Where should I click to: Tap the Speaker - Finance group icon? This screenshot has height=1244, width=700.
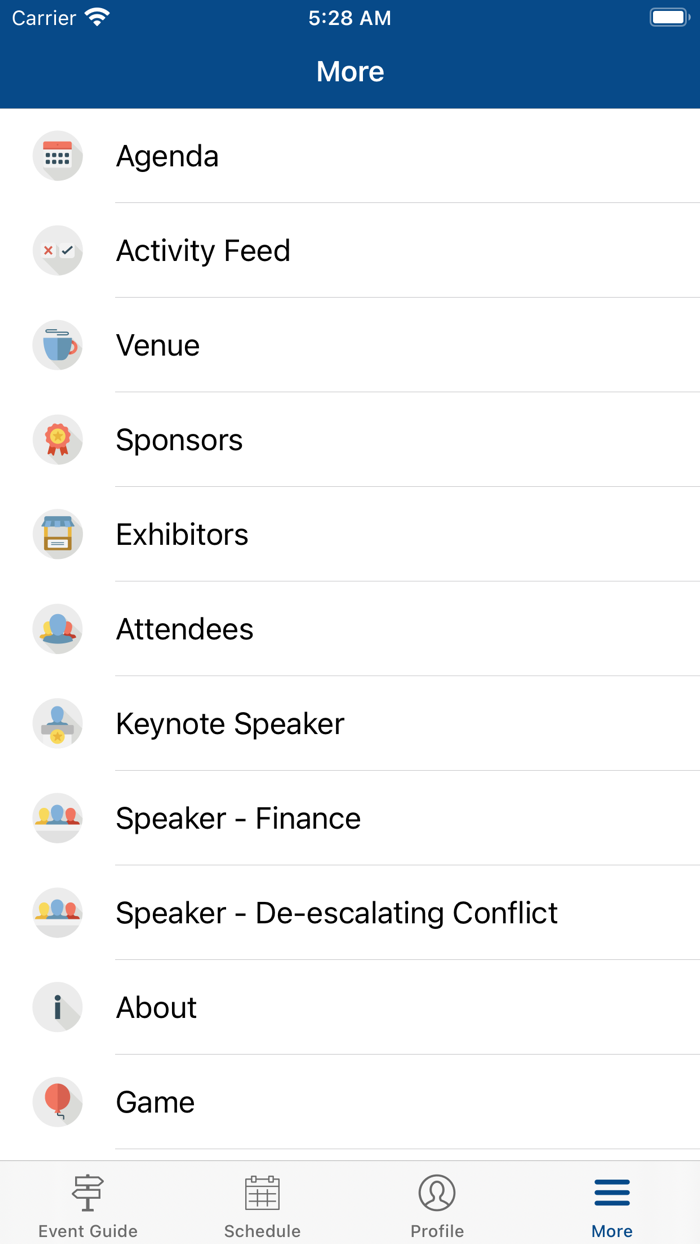[x=57, y=818]
